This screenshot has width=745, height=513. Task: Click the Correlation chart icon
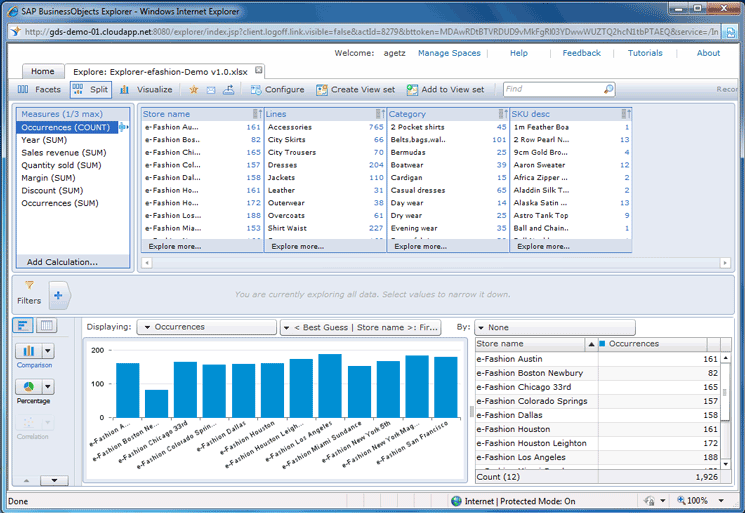(x=29, y=422)
